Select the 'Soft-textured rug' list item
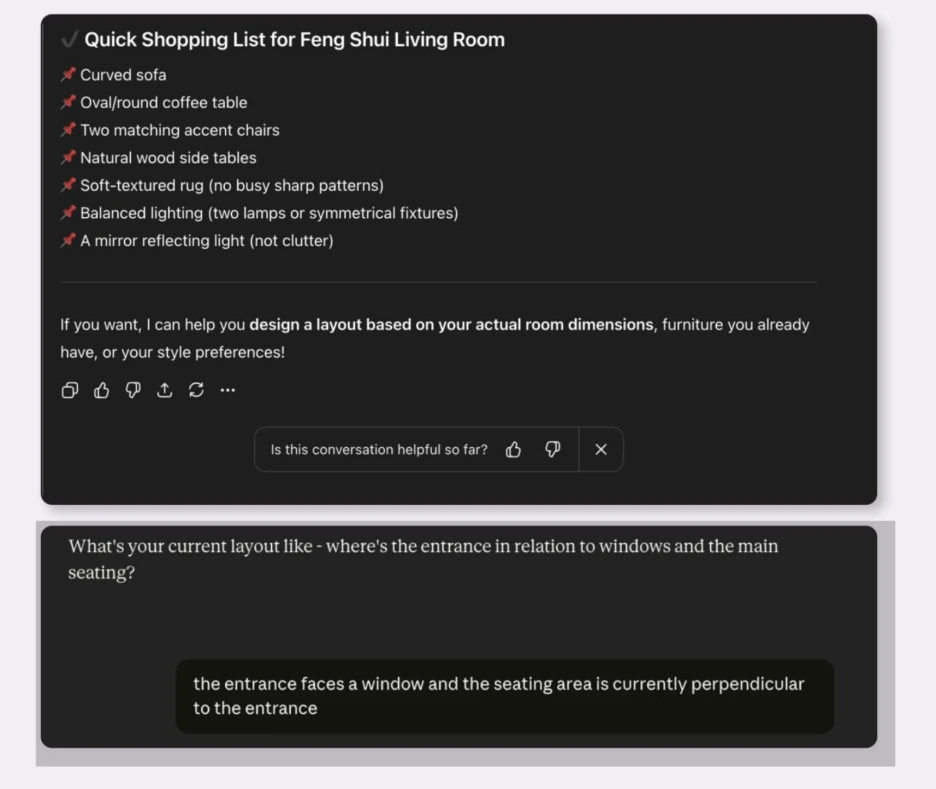The height and width of the screenshot is (789, 936). pyautogui.click(x=232, y=186)
